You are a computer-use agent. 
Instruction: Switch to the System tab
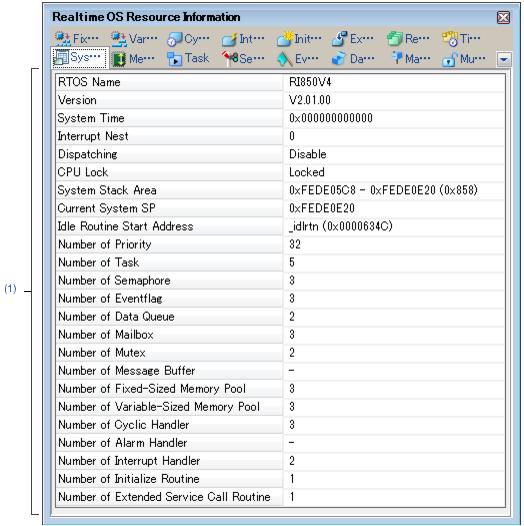(x=80, y=58)
